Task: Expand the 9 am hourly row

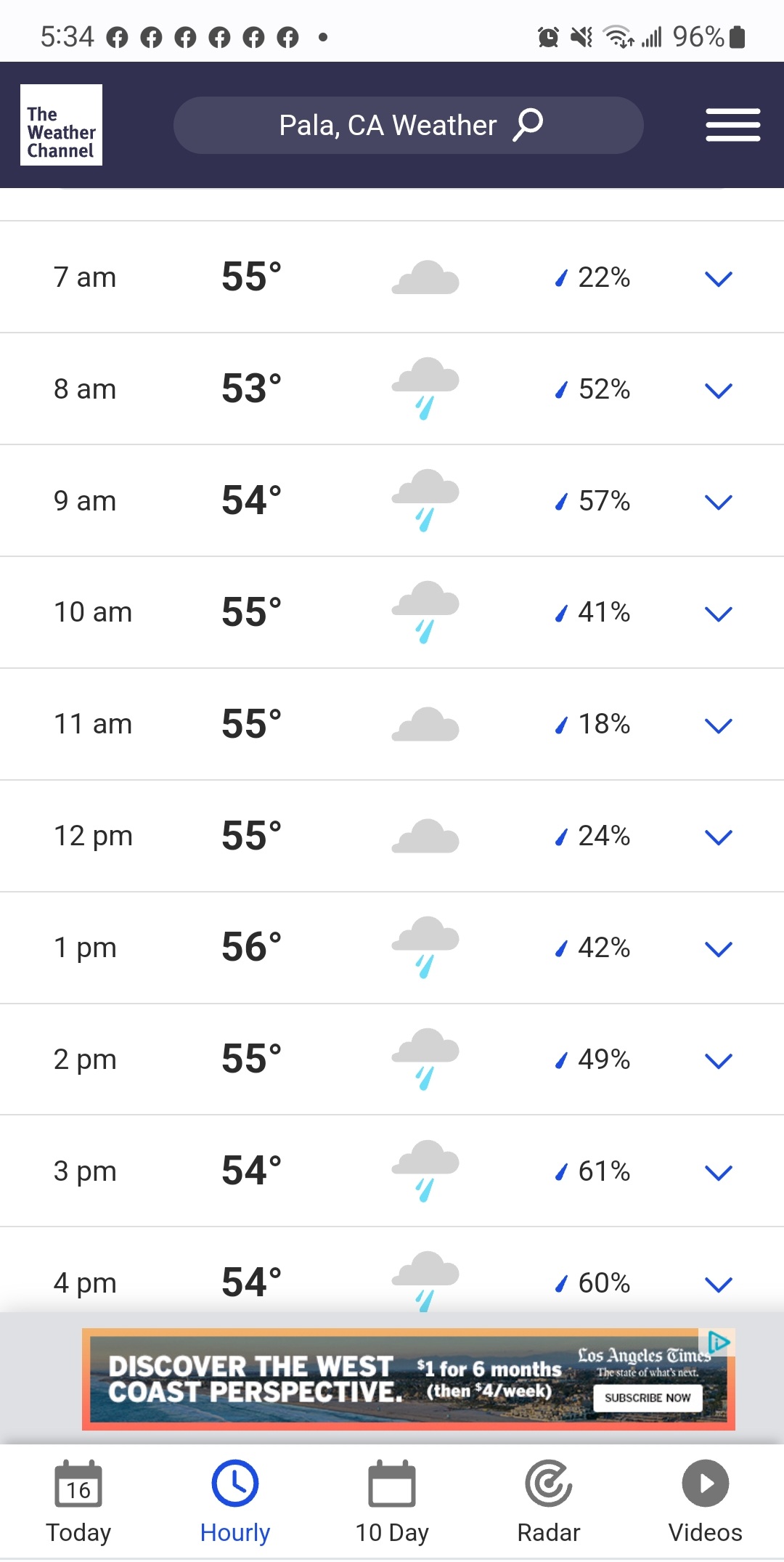Action: click(x=719, y=502)
